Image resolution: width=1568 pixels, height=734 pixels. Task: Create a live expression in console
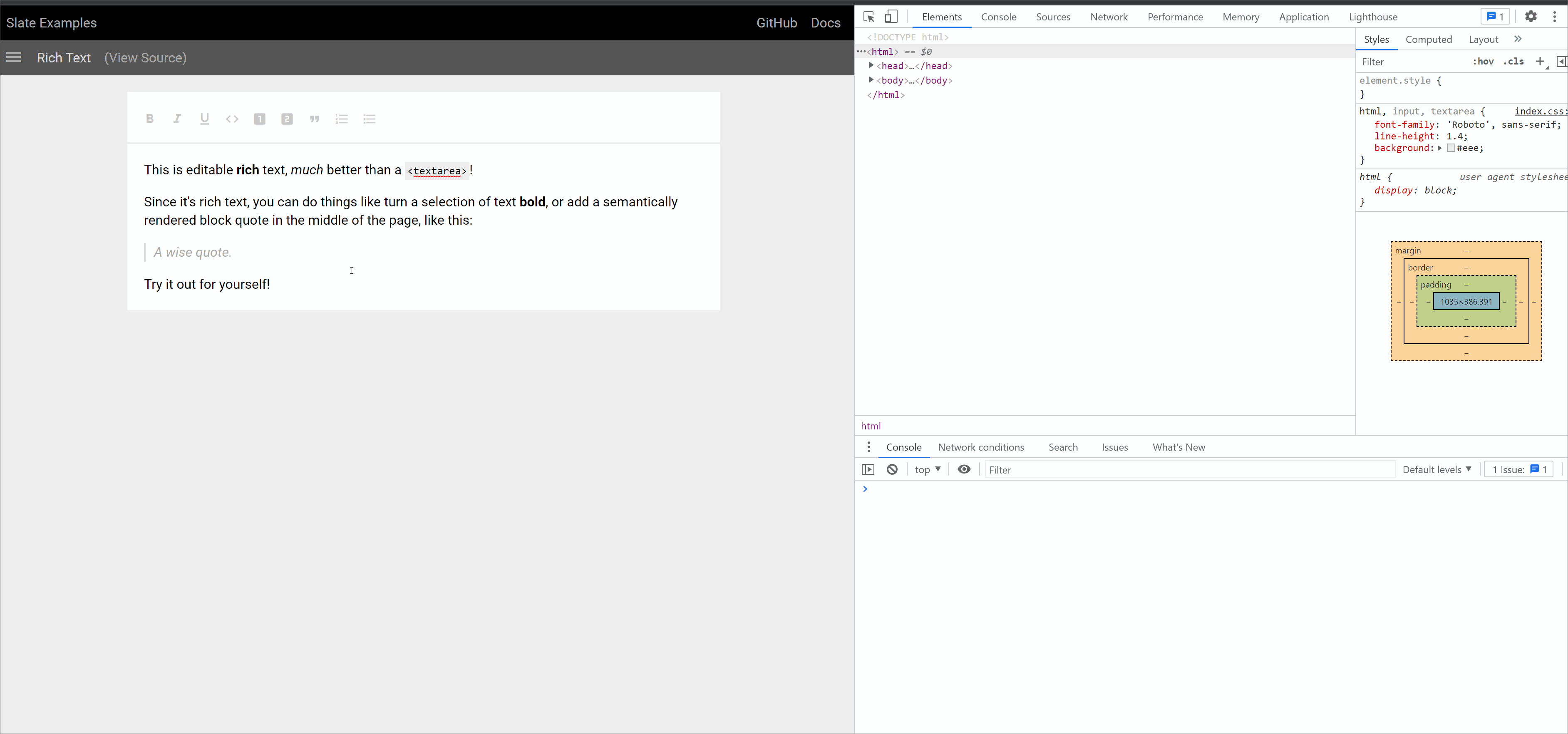click(x=964, y=469)
